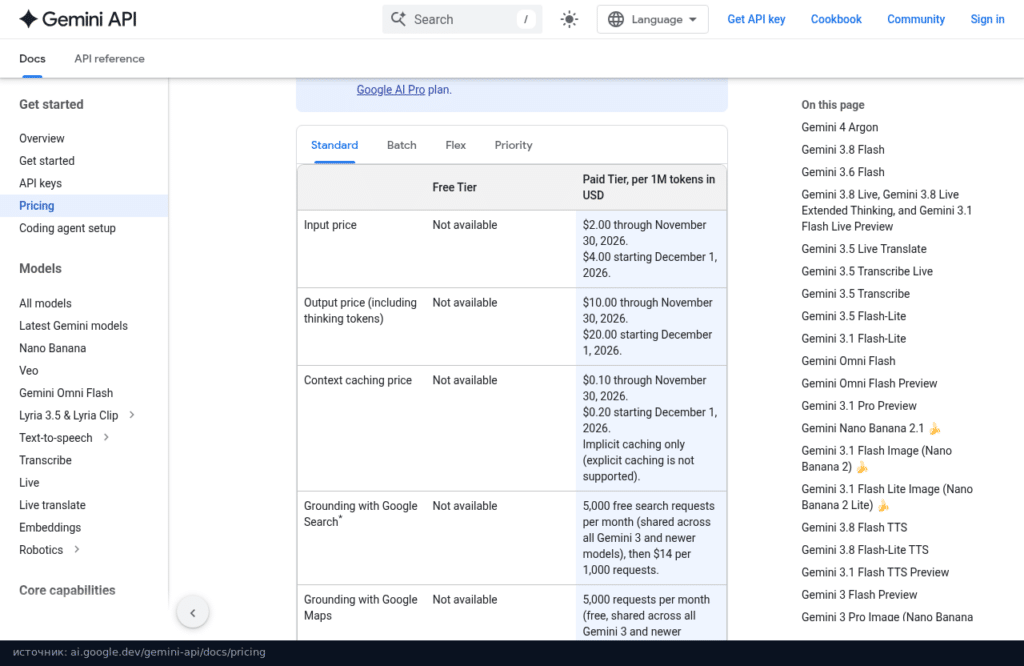Image resolution: width=1024 pixels, height=666 pixels.
Task: Open Embeddings in the sidebar
Action: [50, 528]
